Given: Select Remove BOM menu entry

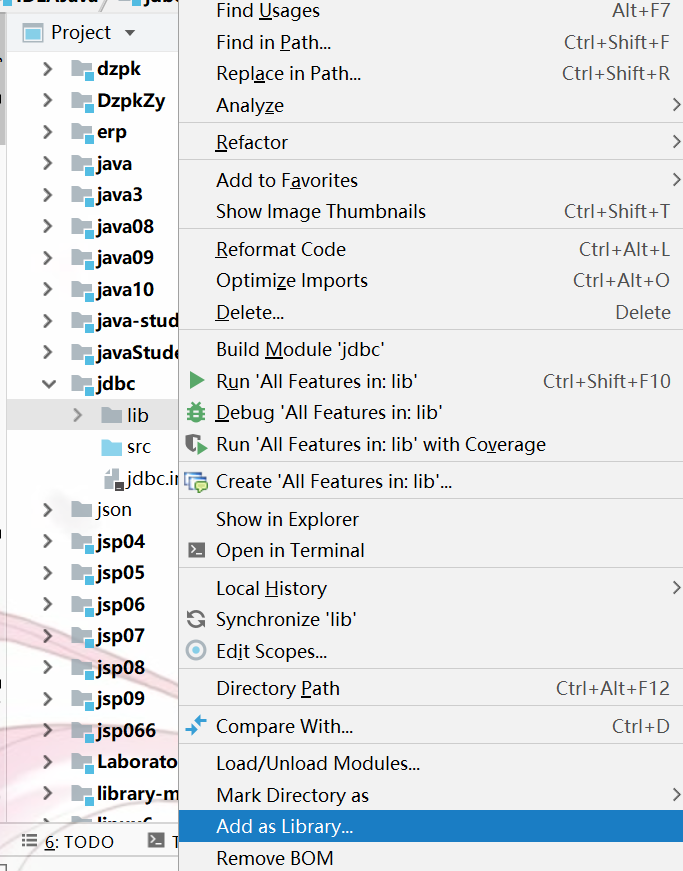Looking at the screenshot, I should (x=431, y=858).
